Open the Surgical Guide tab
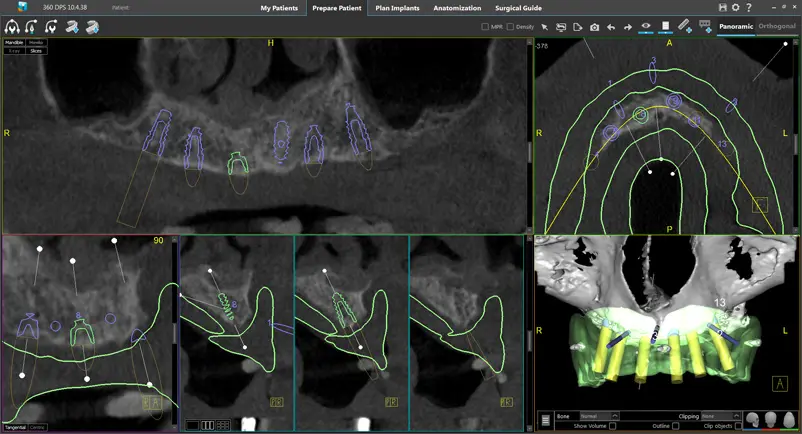 point(518,8)
